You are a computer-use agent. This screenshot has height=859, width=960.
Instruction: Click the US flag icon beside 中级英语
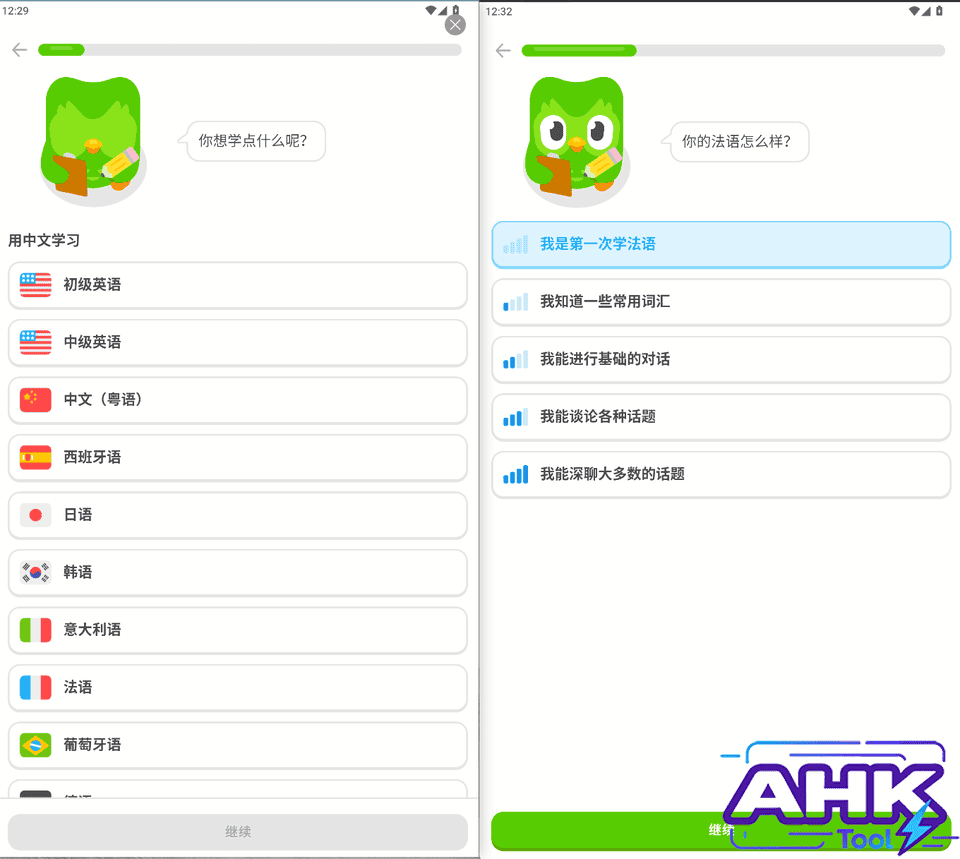click(x=36, y=342)
